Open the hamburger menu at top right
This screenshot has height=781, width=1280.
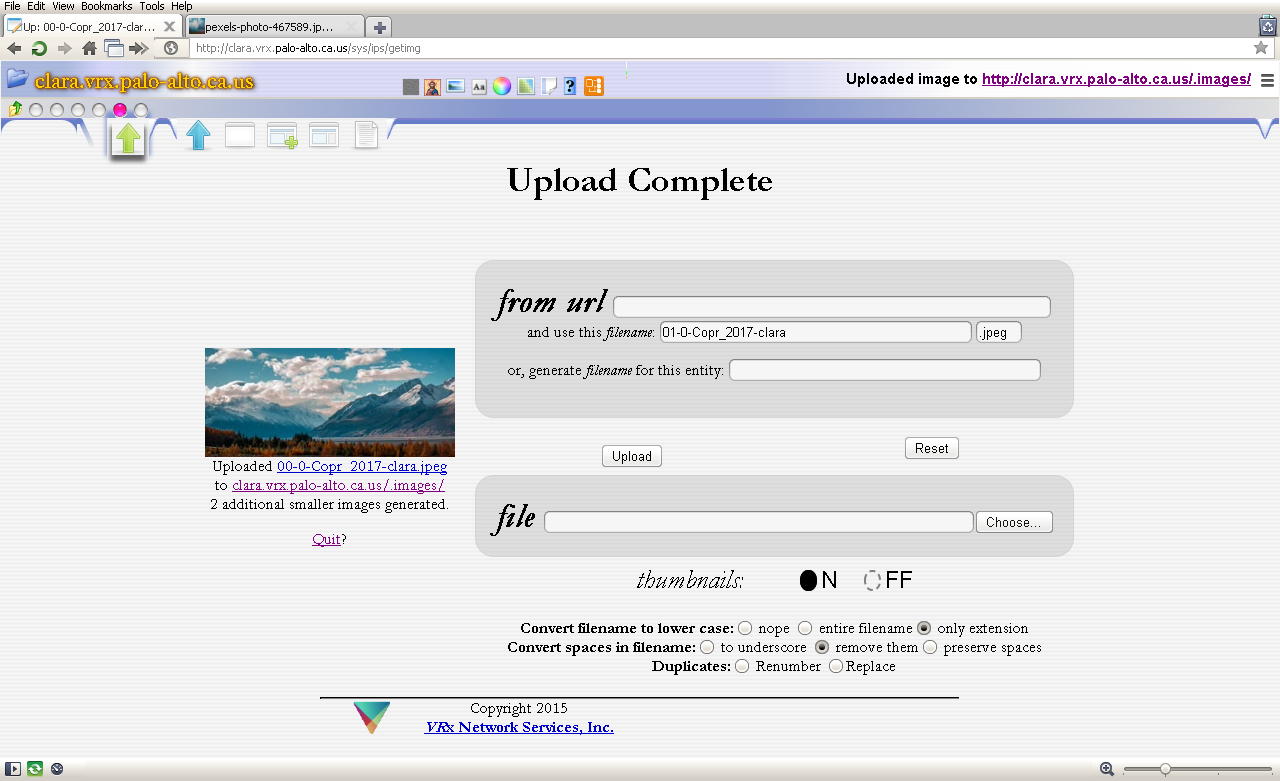point(1267,80)
